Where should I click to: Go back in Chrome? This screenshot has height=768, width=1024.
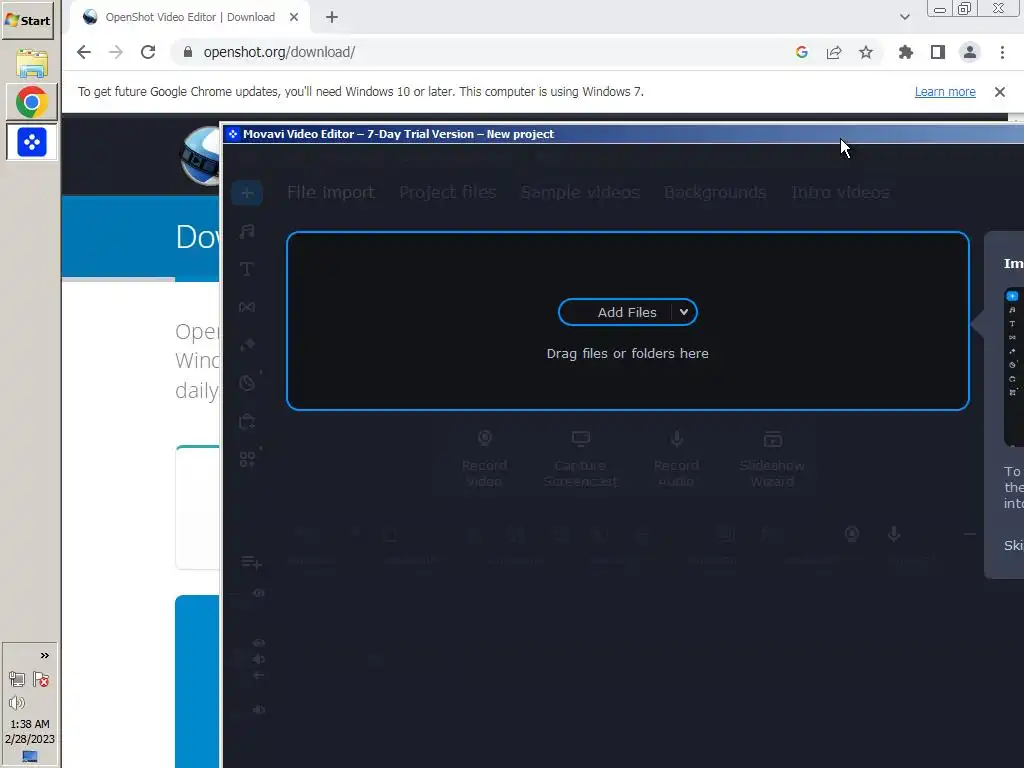click(x=84, y=52)
